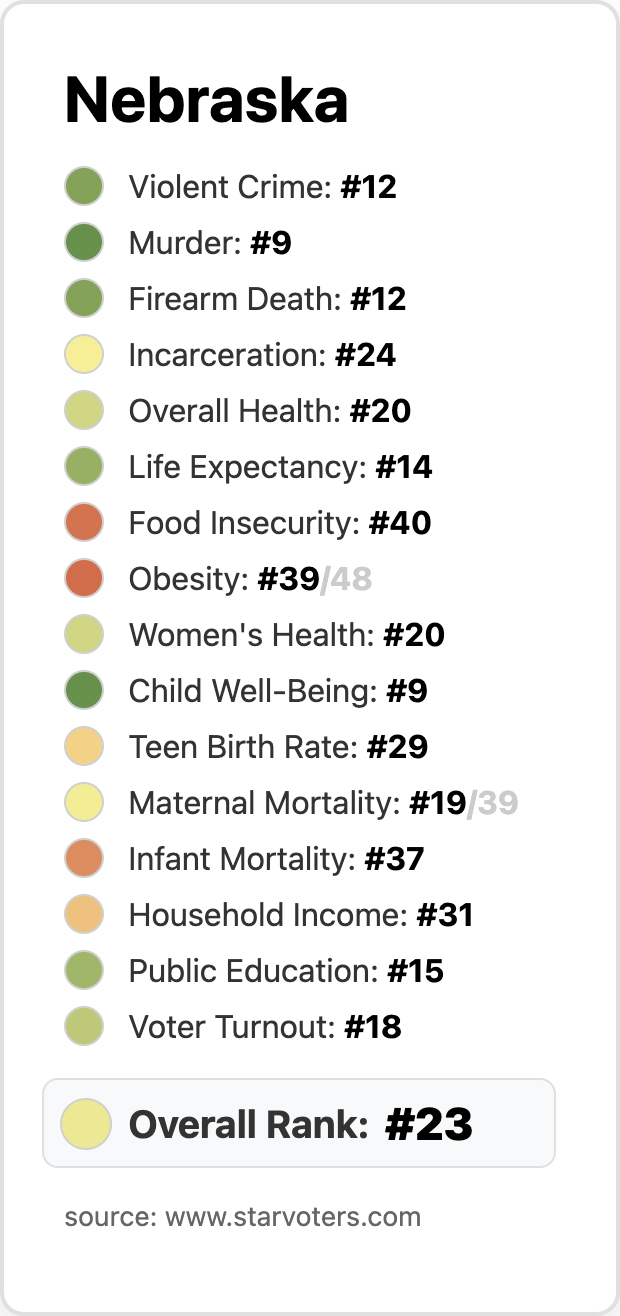Click the Life Expectancy #14 text
620x1316 pixels.
[280, 467]
